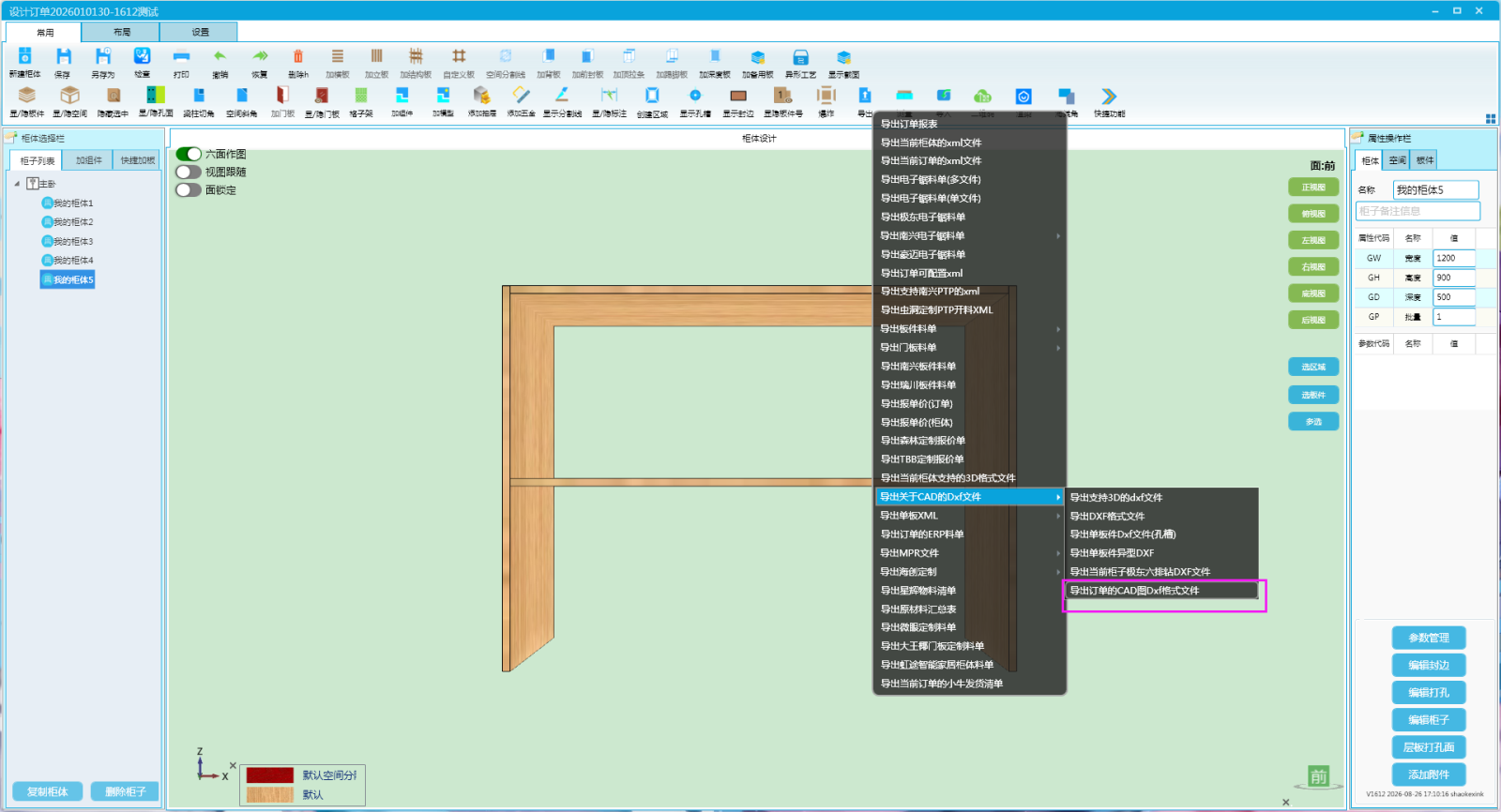Click the 爆炸 explode view icon

tap(826, 96)
